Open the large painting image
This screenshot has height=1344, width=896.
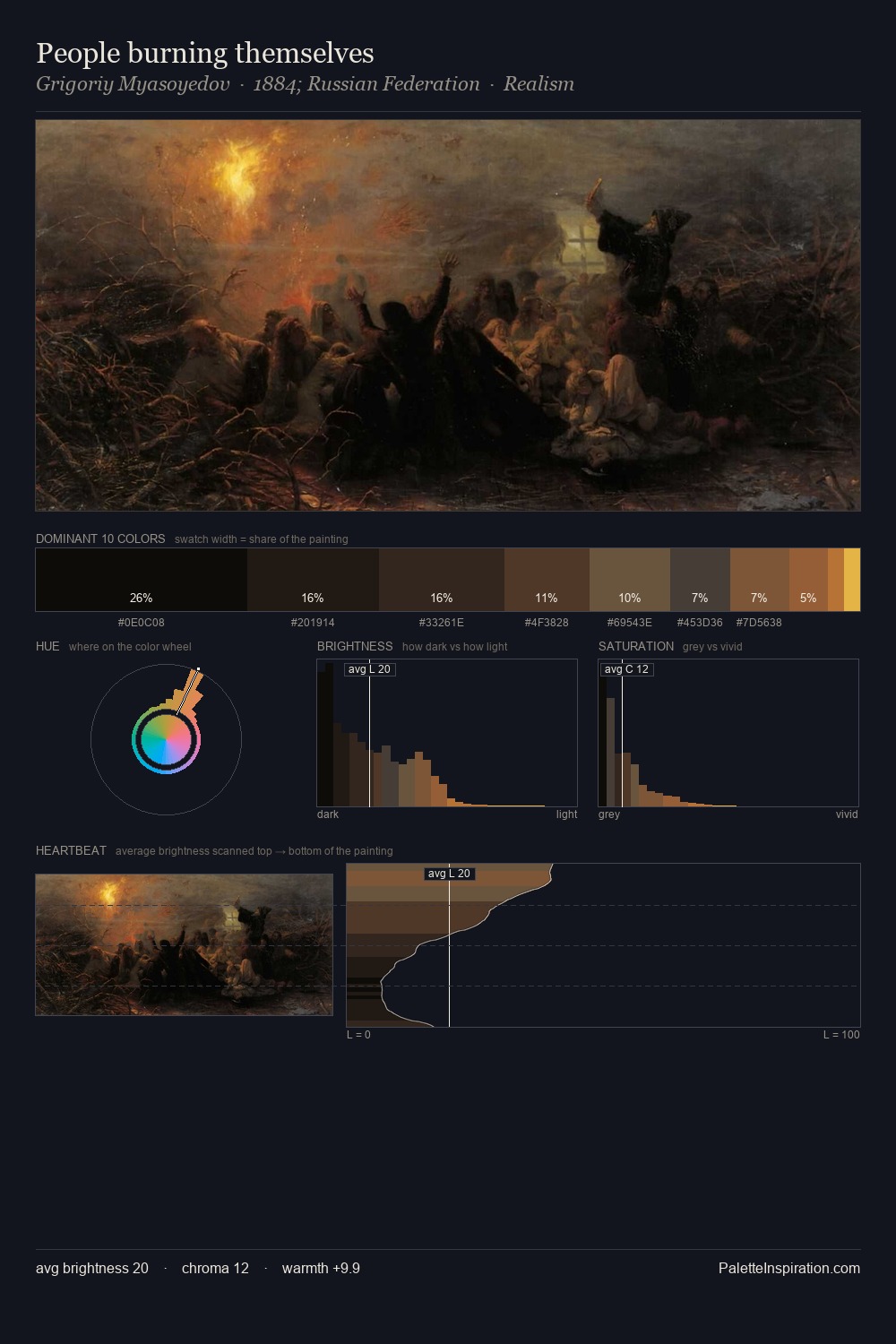[x=448, y=315]
